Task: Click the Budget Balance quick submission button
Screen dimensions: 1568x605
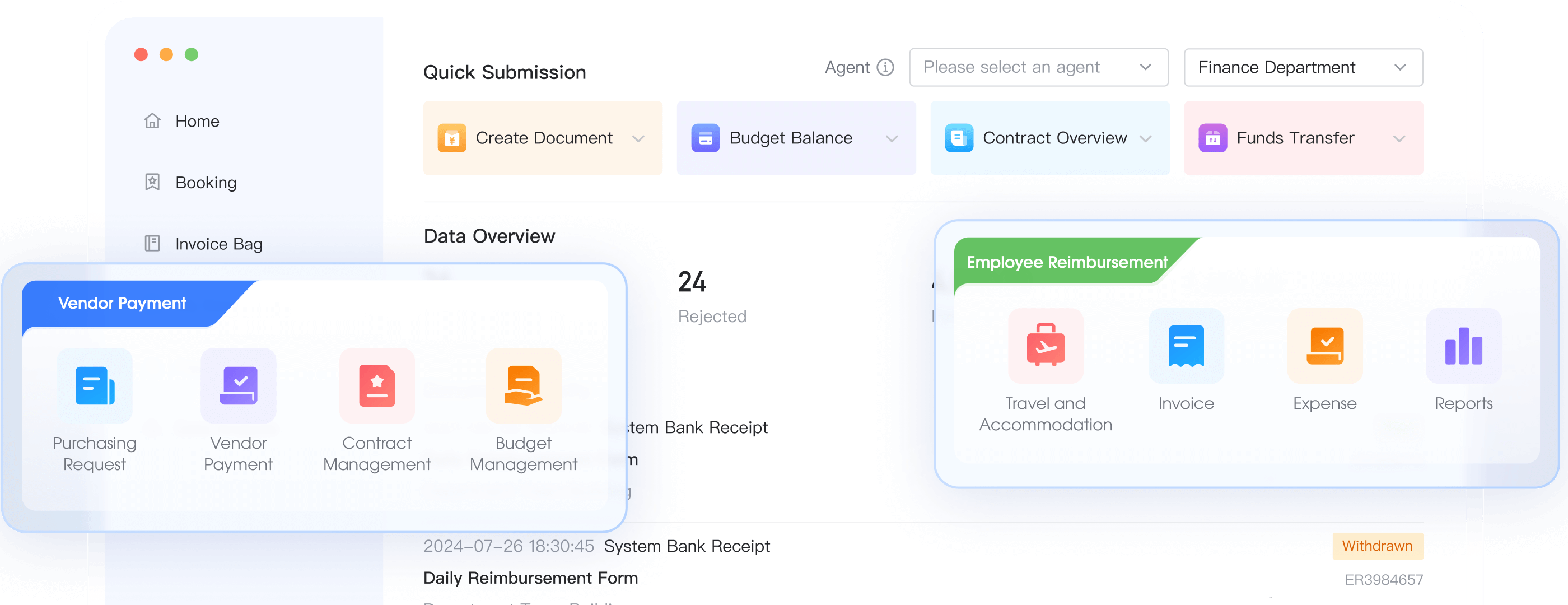Action: 796,138
